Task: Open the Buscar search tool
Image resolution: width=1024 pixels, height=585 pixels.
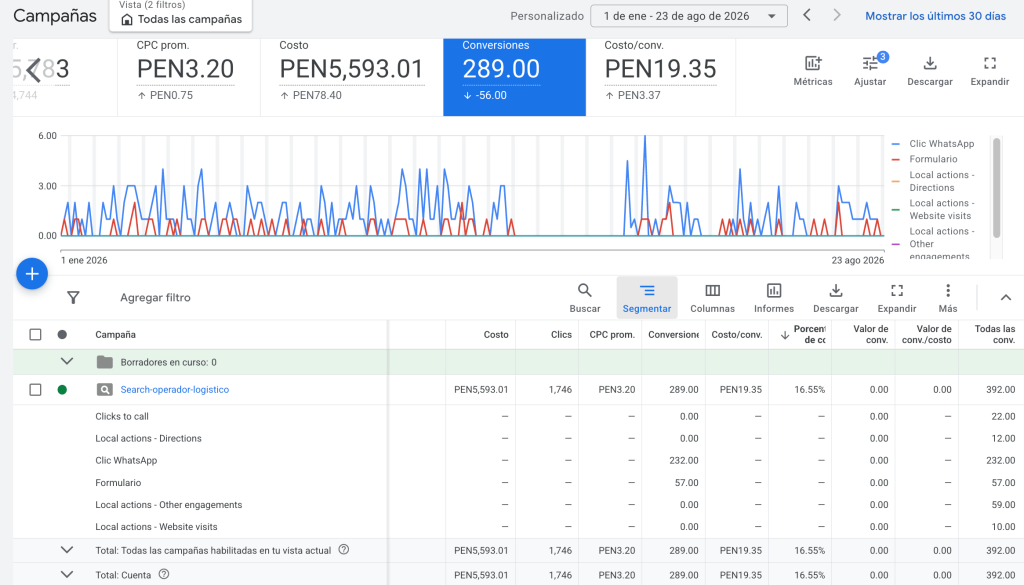Action: pos(584,298)
